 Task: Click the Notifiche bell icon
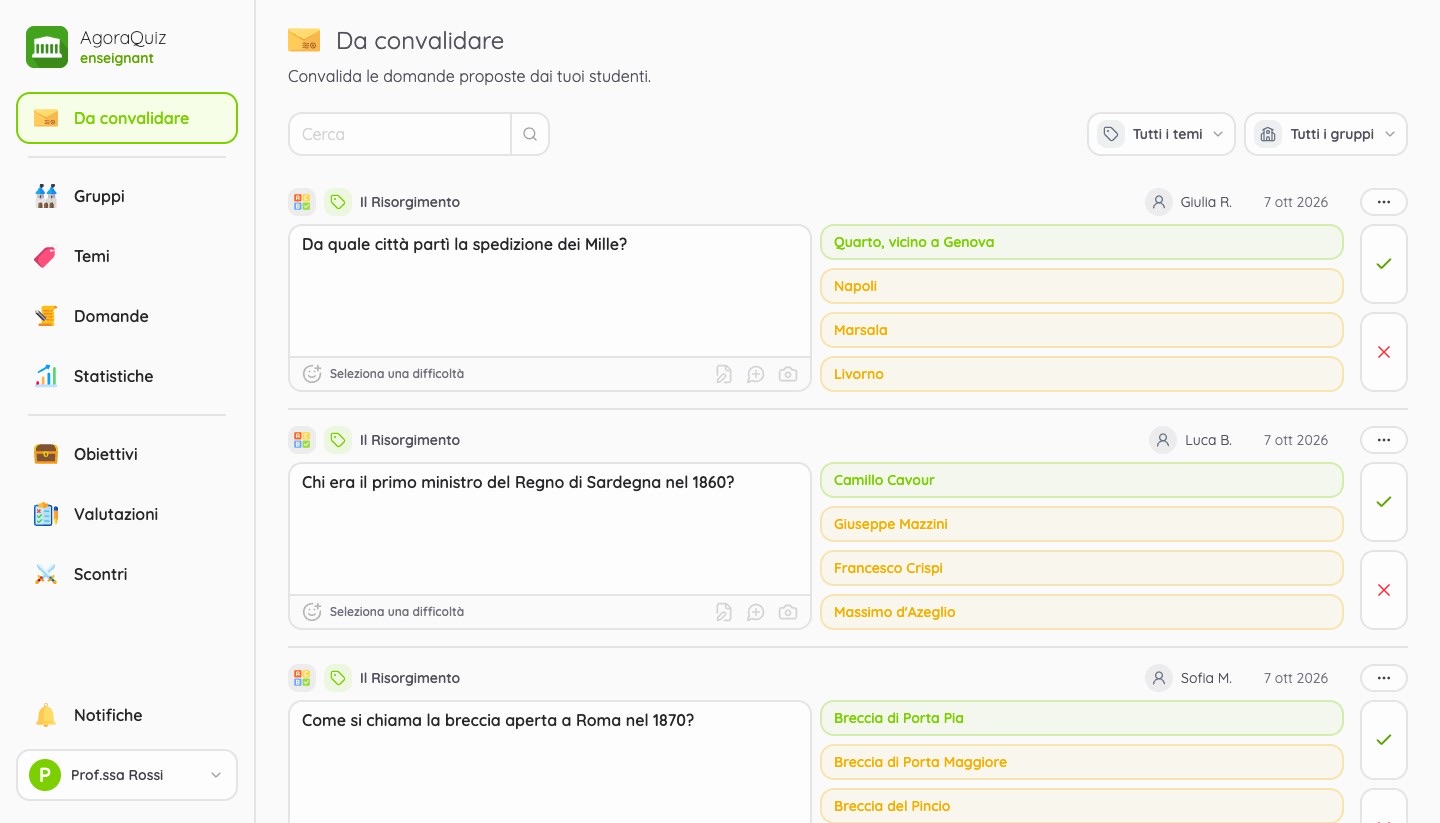(46, 715)
